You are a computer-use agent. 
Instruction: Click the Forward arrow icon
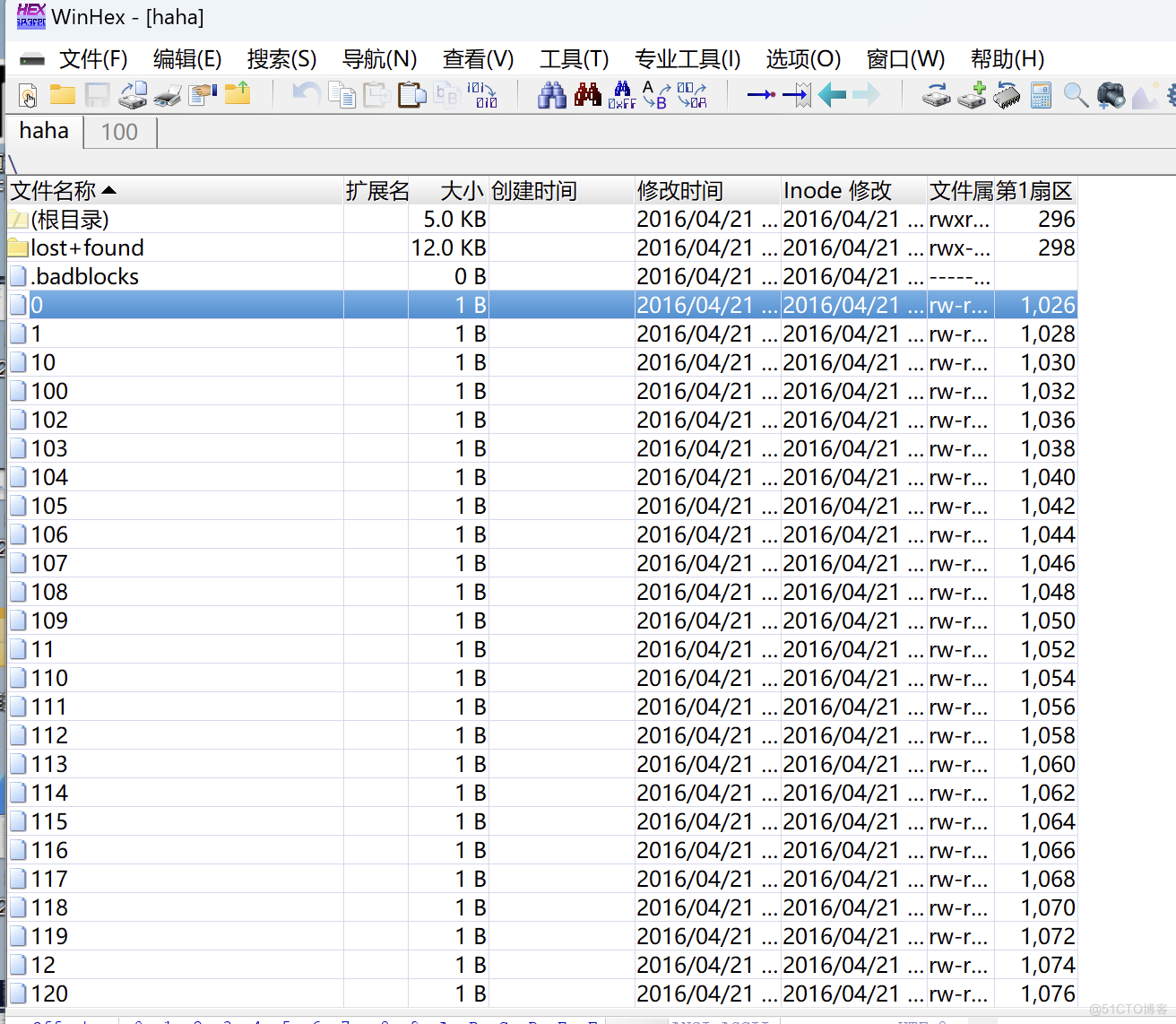point(866,94)
